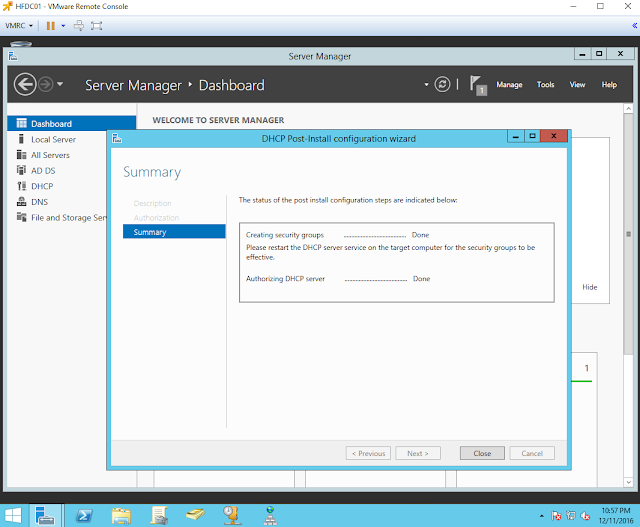Image resolution: width=640 pixels, height=527 pixels.
Task: Open the Manage menu
Action: click(509, 84)
